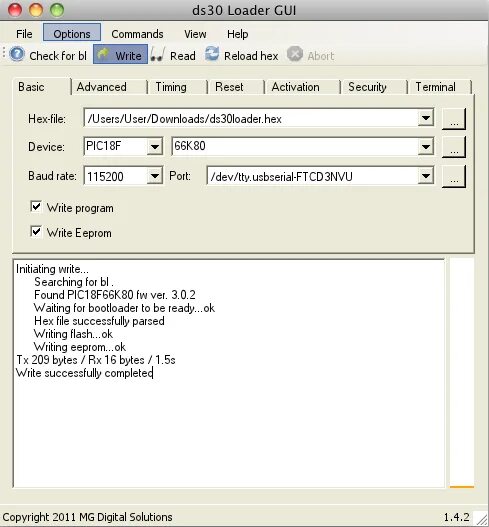This screenshot has height=527, width=489.
Task: Click the version number 1.4.2 in status bar
Action: [456, 517]
